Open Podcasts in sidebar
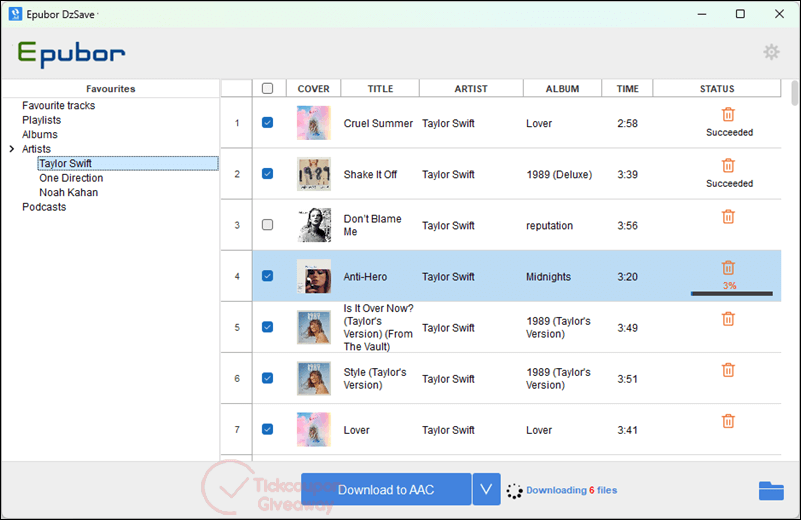 point(44,207)
